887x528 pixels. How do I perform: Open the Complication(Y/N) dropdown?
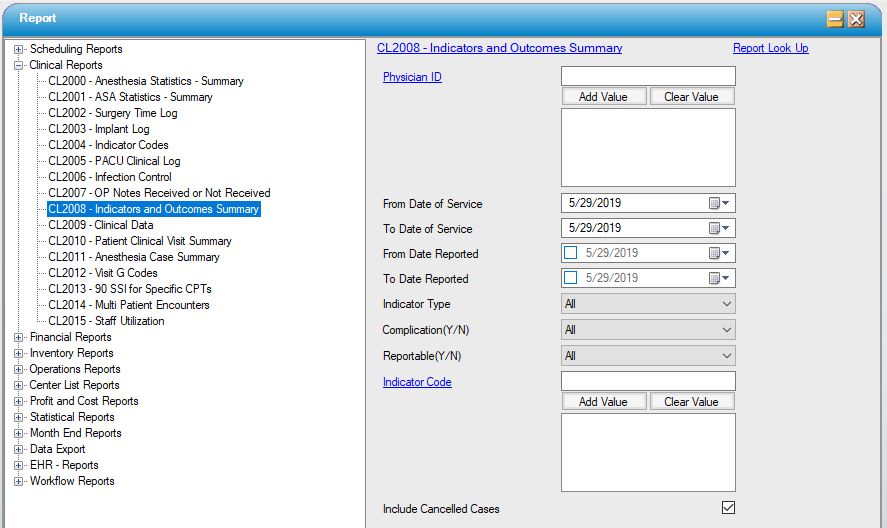pos(648,330)
